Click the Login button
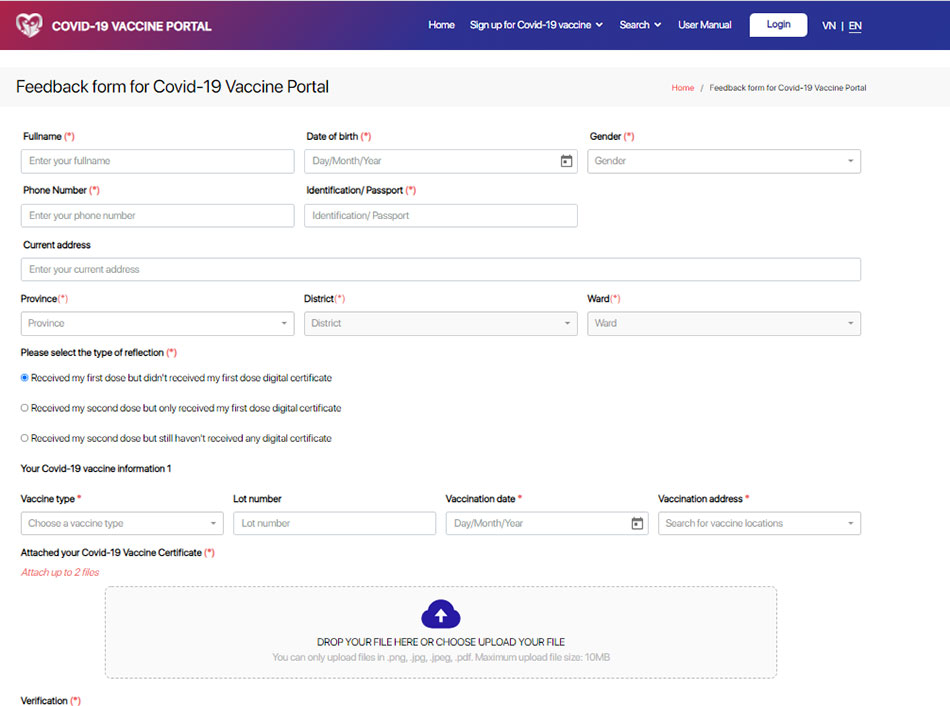 tap(778, 25)
